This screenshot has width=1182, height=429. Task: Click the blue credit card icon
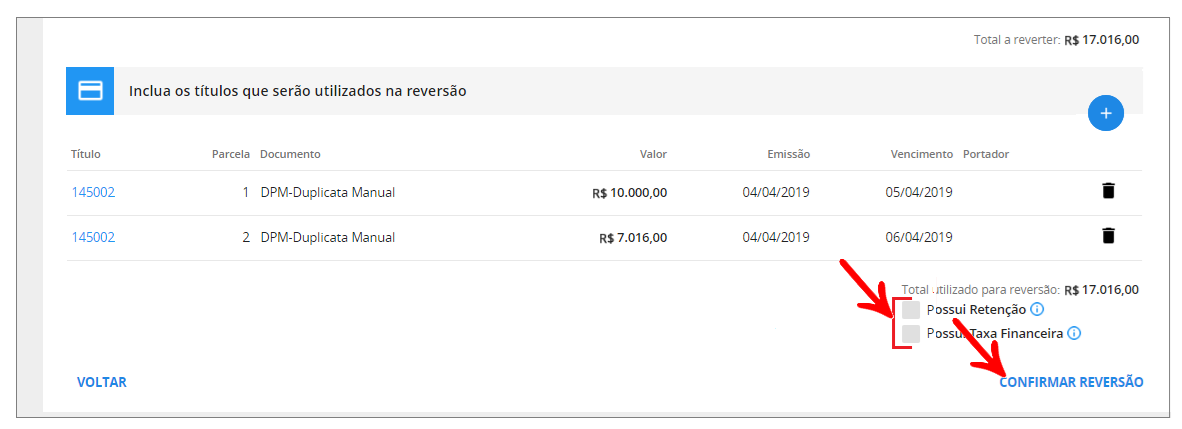(x=91, y=91)
